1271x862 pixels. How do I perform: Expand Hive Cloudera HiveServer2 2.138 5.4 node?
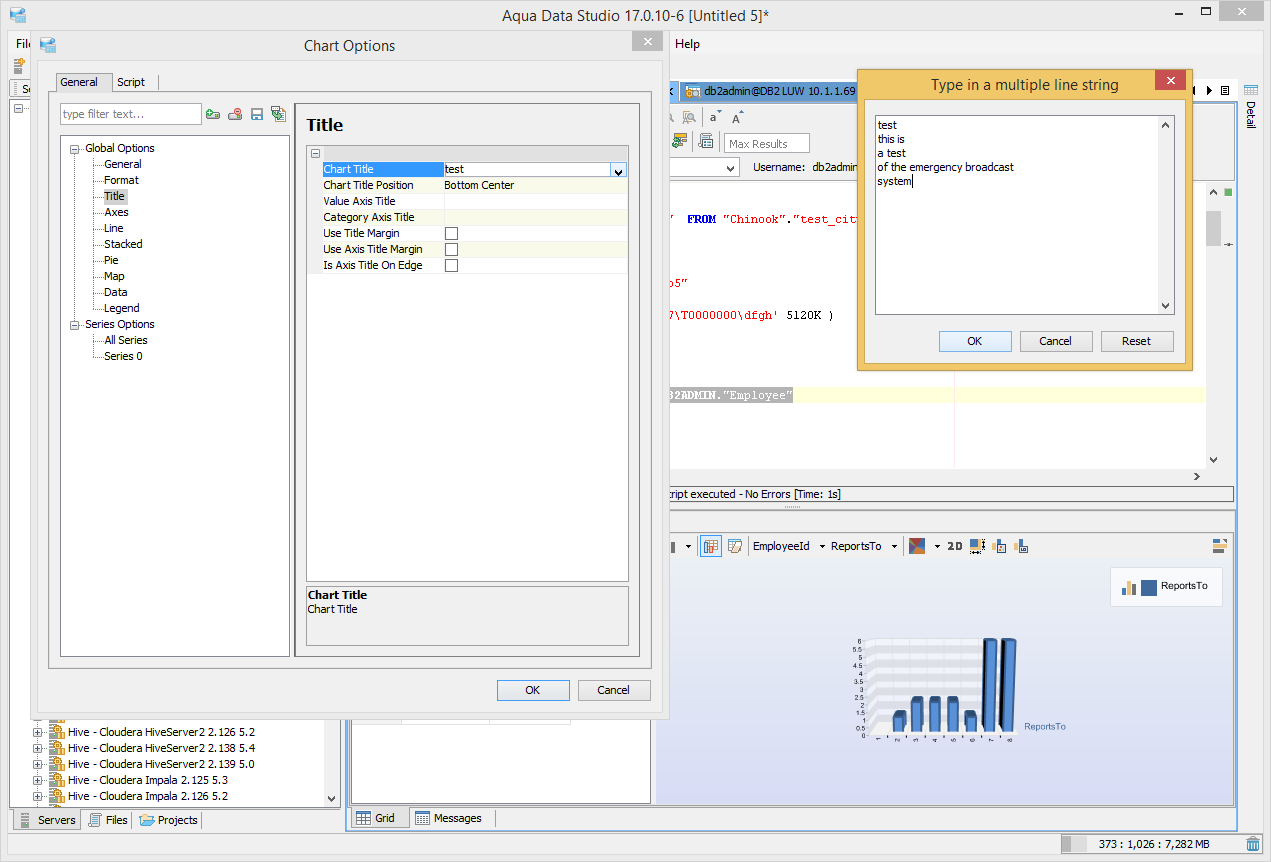[38, 748]
